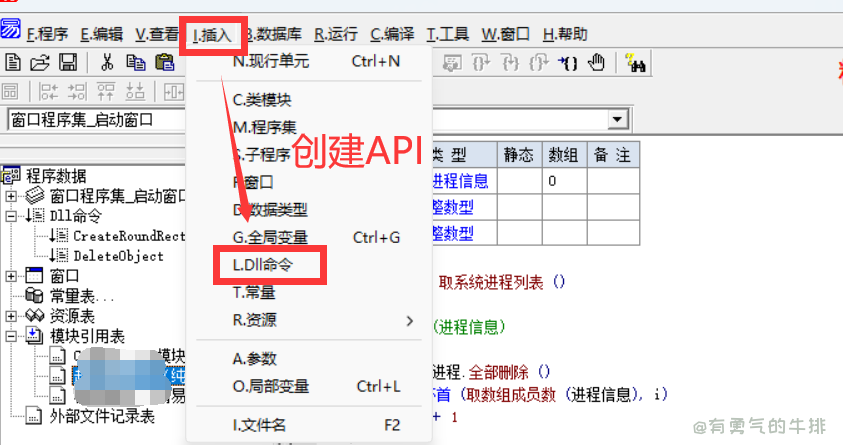The width and height of the screenshot is (843, 445).
Task: Click the Cut scissors icon
Action: click(x=107, y=63)
